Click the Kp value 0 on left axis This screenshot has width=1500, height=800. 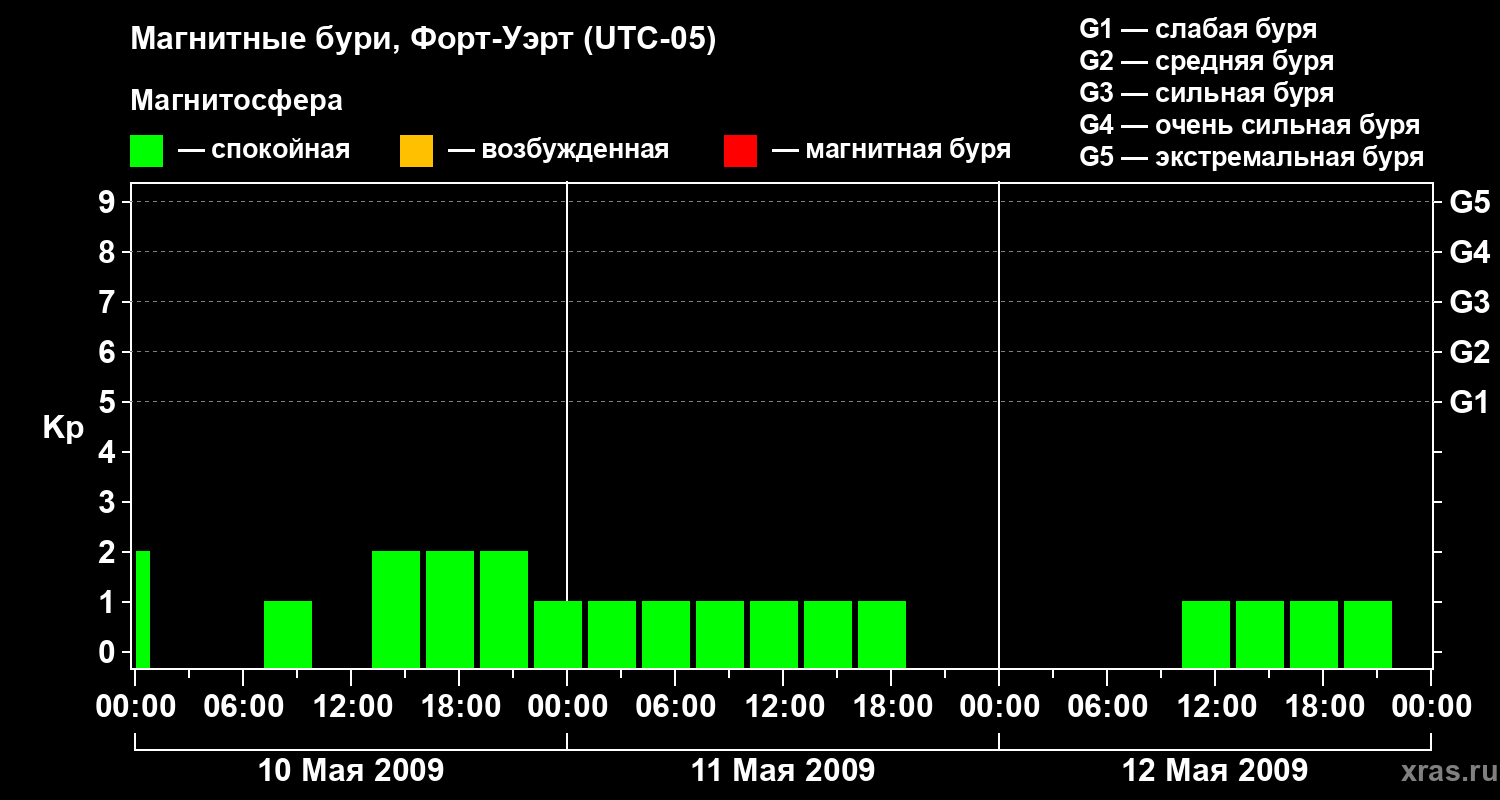point(108,652)
